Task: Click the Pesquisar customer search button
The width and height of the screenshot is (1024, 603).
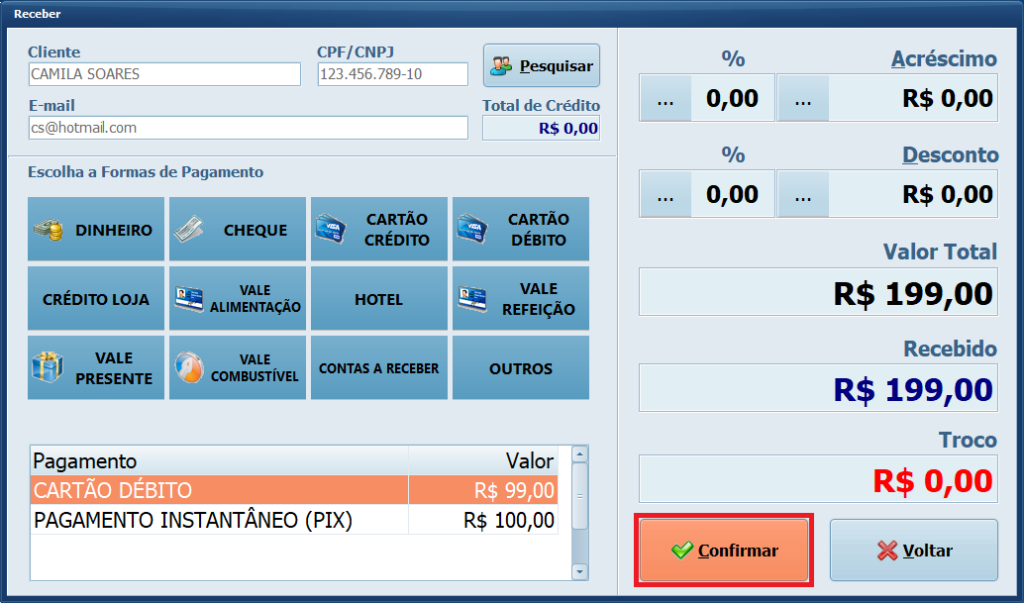Action: (541, 66)
